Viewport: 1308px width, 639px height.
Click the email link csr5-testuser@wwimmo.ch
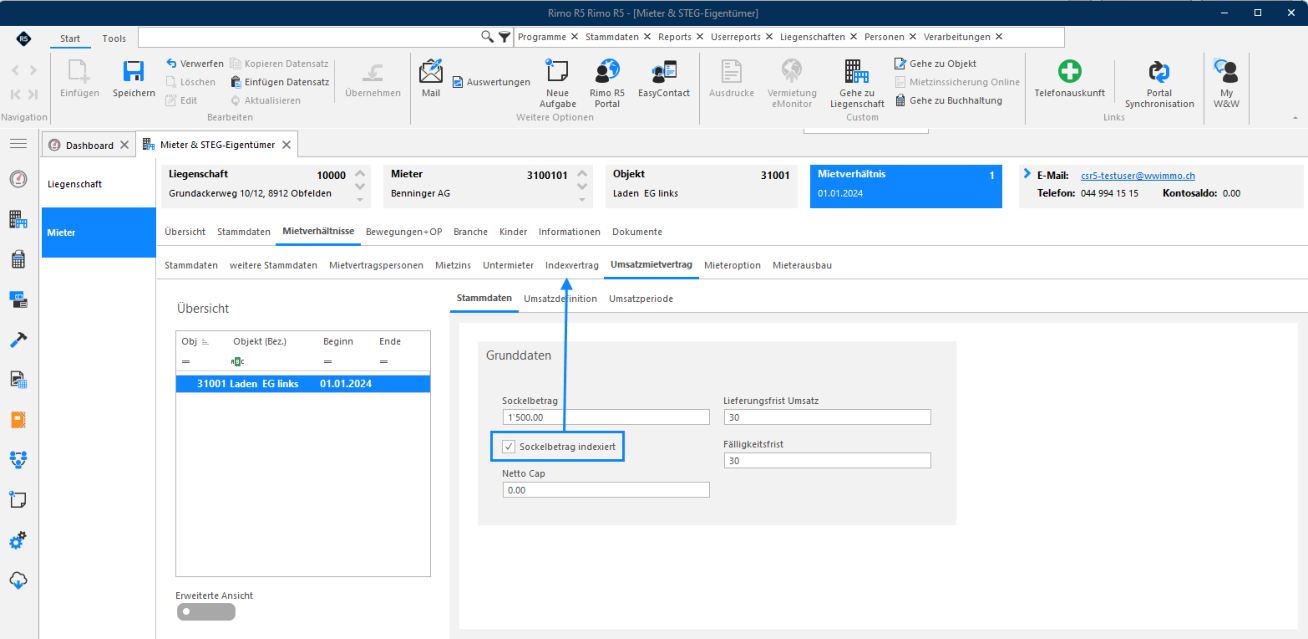(1138, 175)
